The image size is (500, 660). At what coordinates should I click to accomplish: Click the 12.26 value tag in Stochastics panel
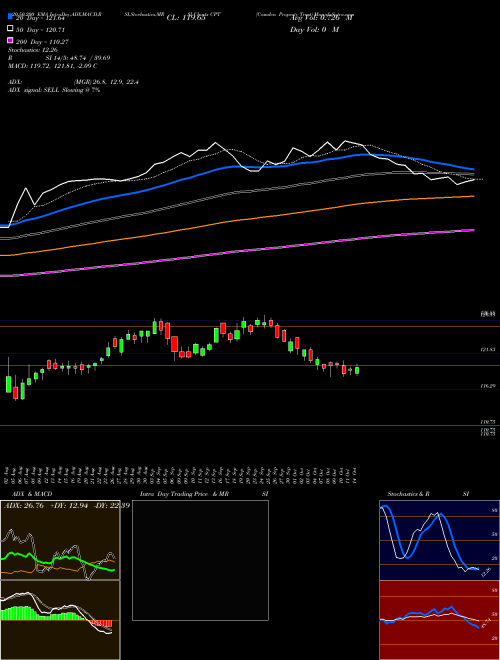tap(486, 572)
